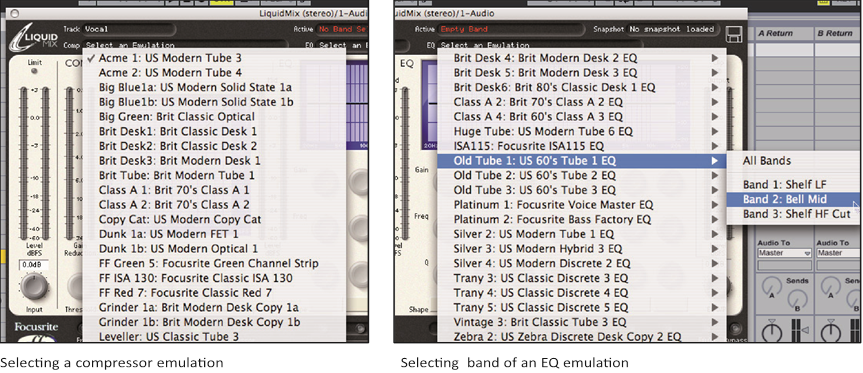Select Dunk 1a: US Modern FET 1
Viewport: 863px width, 373px height.
[215, 234]
